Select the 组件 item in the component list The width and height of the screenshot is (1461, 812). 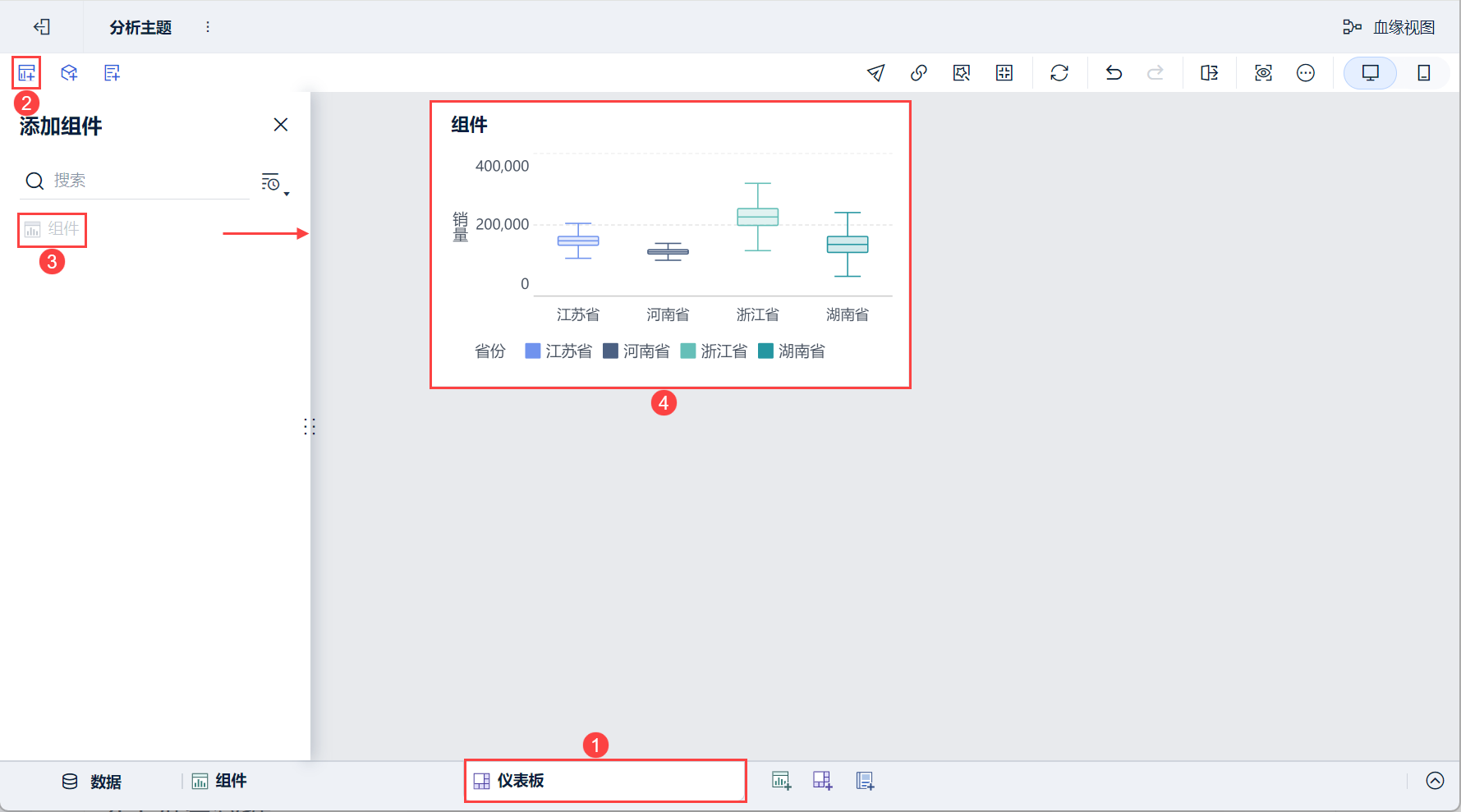[x=53, y=229]
